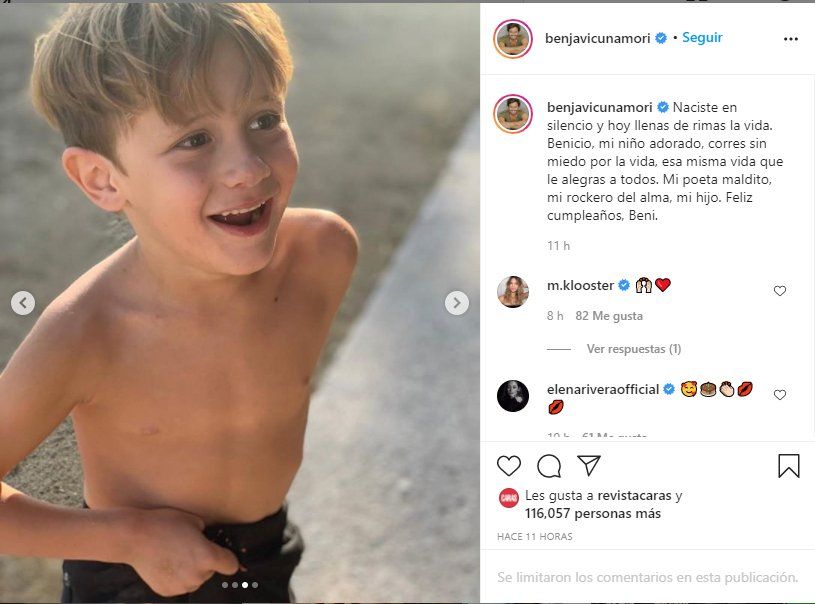Expand Ver respuestas (1) replies
815x604 pixels.
[633, 349]
